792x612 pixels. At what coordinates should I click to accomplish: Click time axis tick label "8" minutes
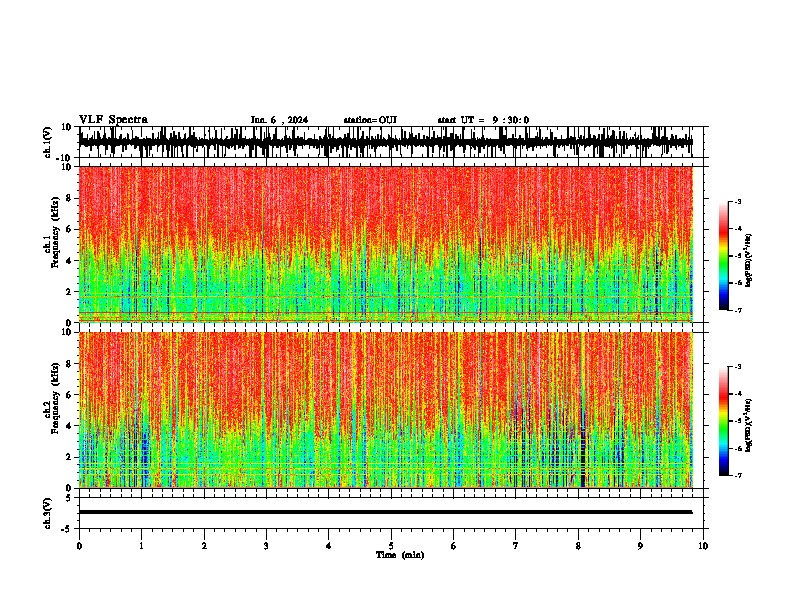[578, 546]
